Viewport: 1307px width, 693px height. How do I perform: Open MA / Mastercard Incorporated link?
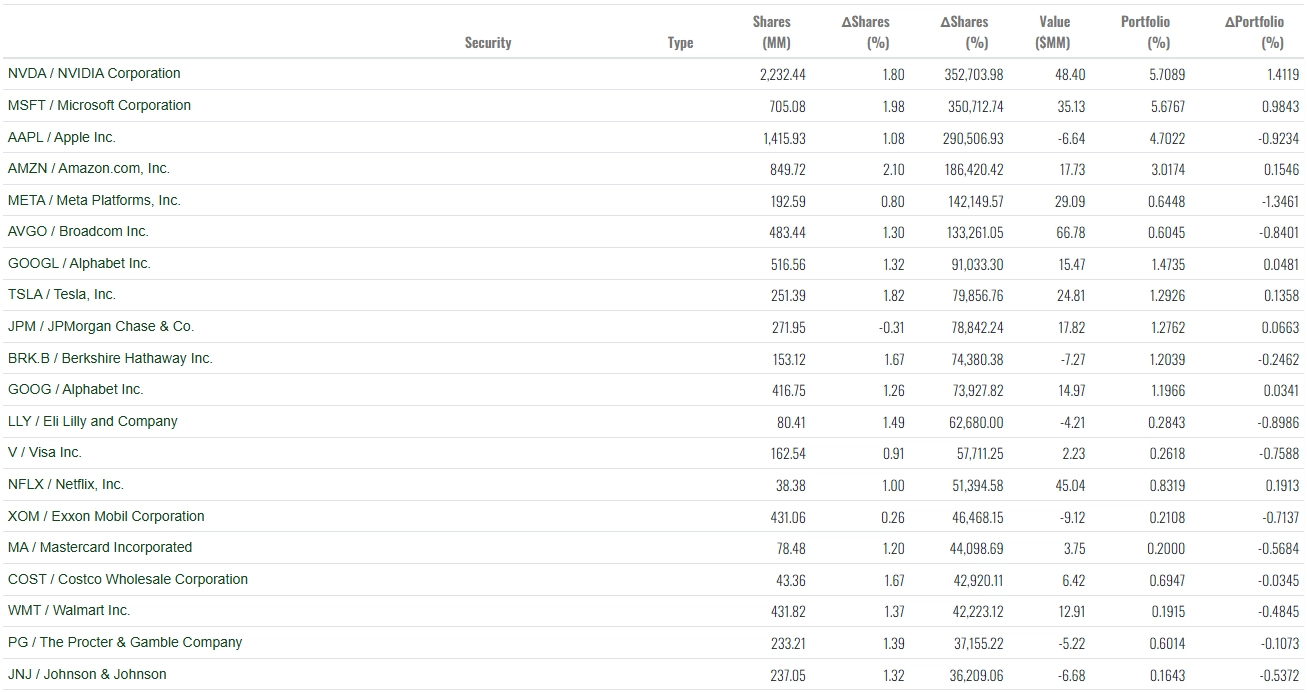pos(100,547)
